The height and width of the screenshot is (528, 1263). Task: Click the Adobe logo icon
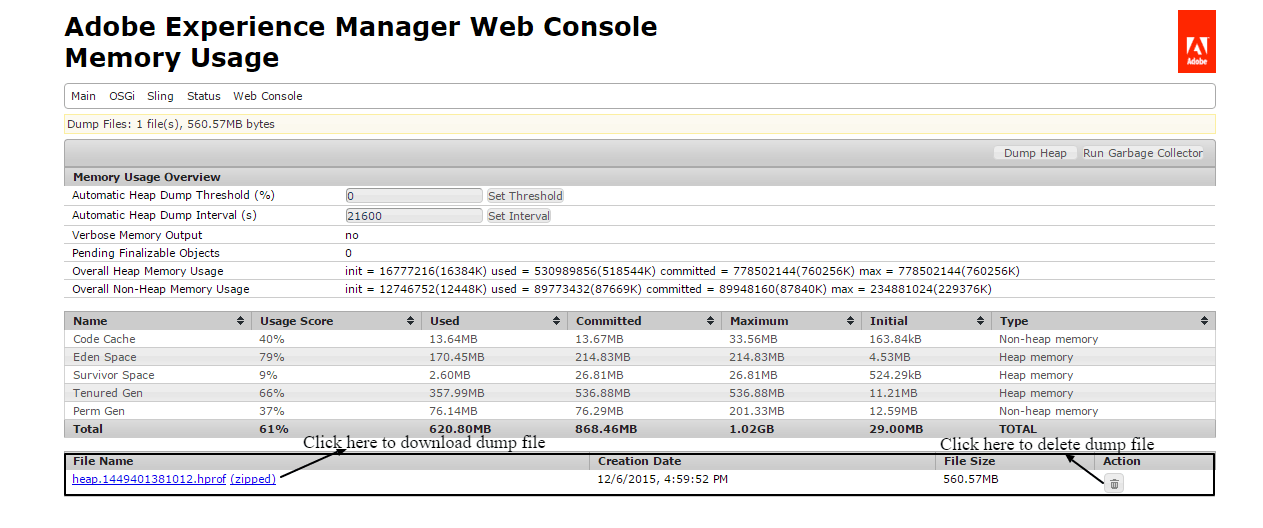(x=1196, y=42)
